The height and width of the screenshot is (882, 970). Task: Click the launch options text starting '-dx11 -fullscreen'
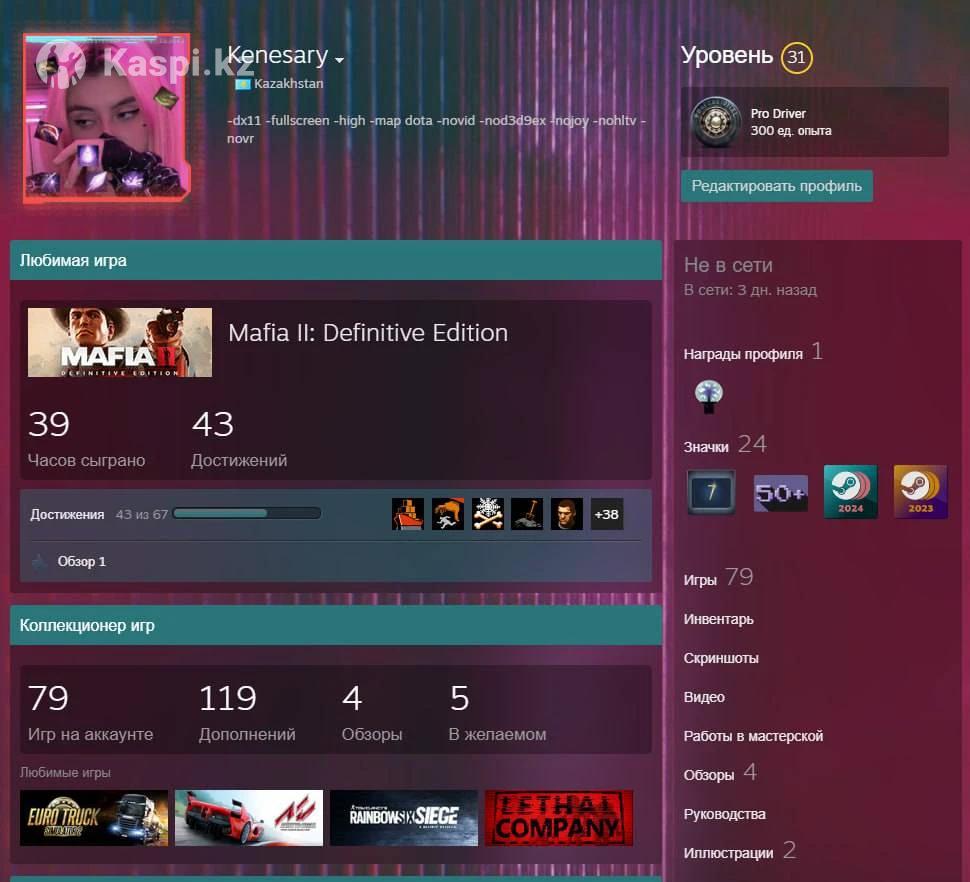[436, 129]
